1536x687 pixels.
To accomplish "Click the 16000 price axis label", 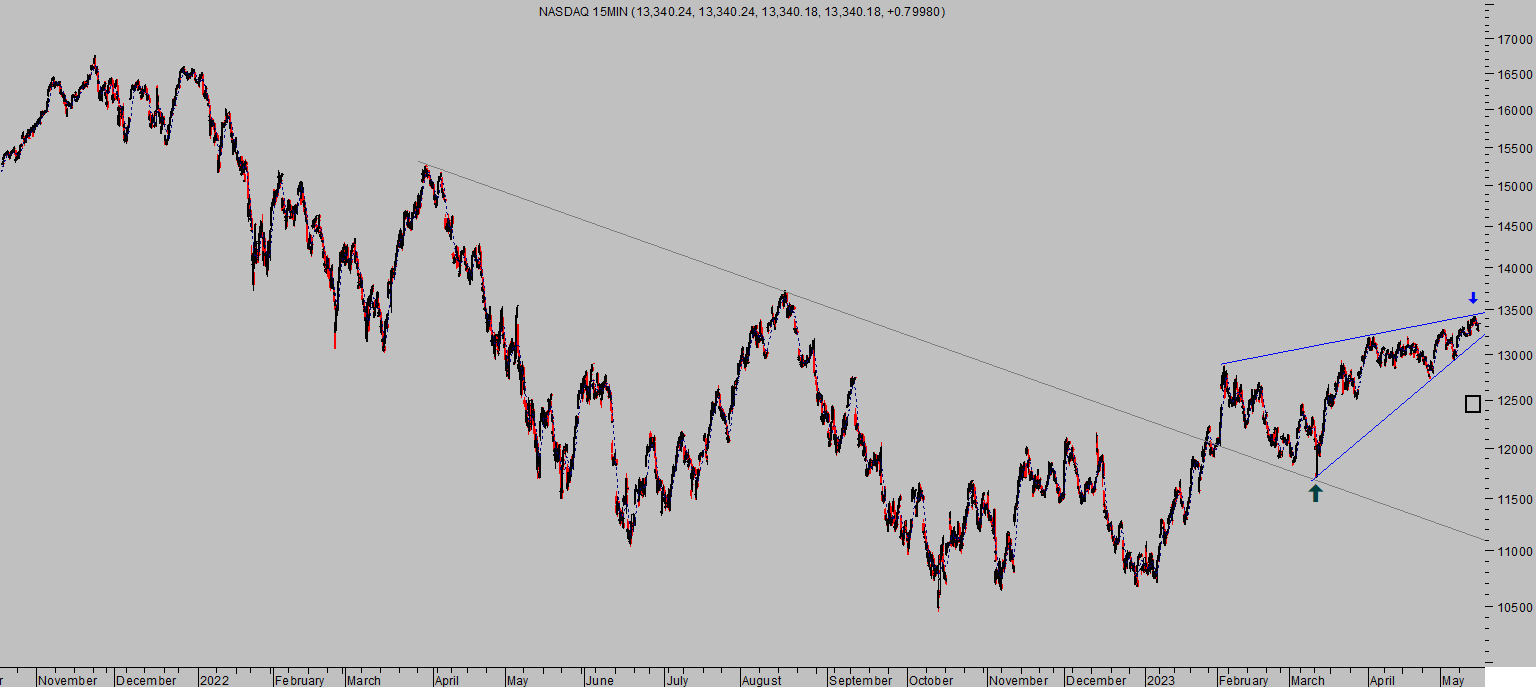I will tap(1516, 110).
